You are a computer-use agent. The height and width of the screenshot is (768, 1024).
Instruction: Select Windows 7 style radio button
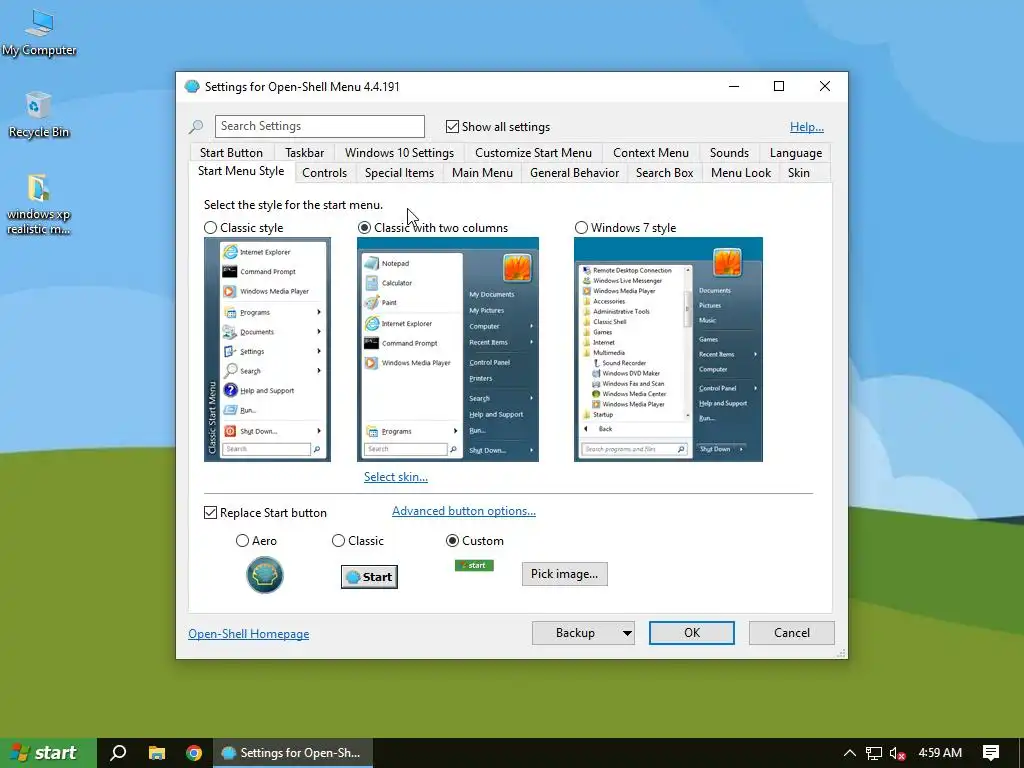[581, 228]
